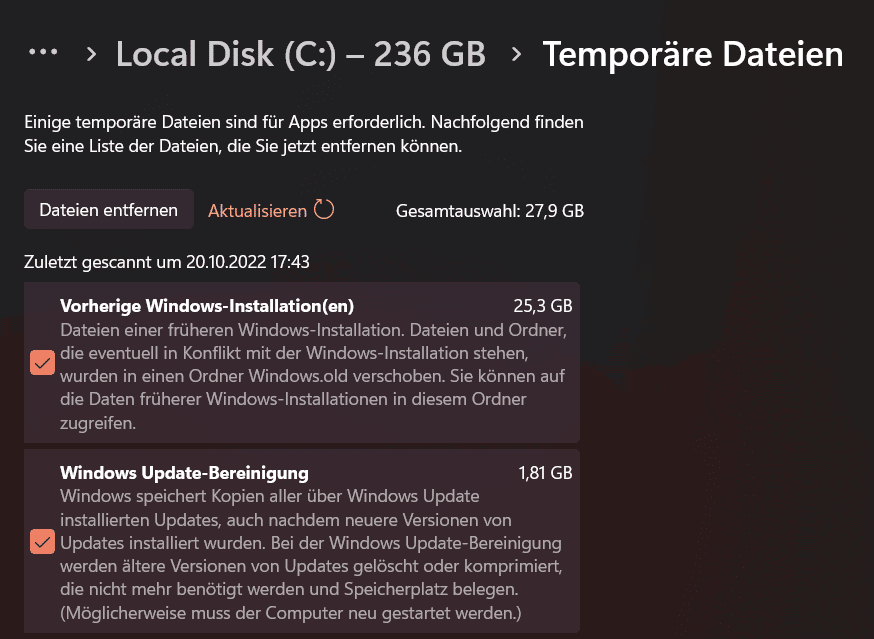Click the Windows Update-Bereinigung item title
Screen dimensions: 874x639
pyautogui.click(x=184, y=472)
